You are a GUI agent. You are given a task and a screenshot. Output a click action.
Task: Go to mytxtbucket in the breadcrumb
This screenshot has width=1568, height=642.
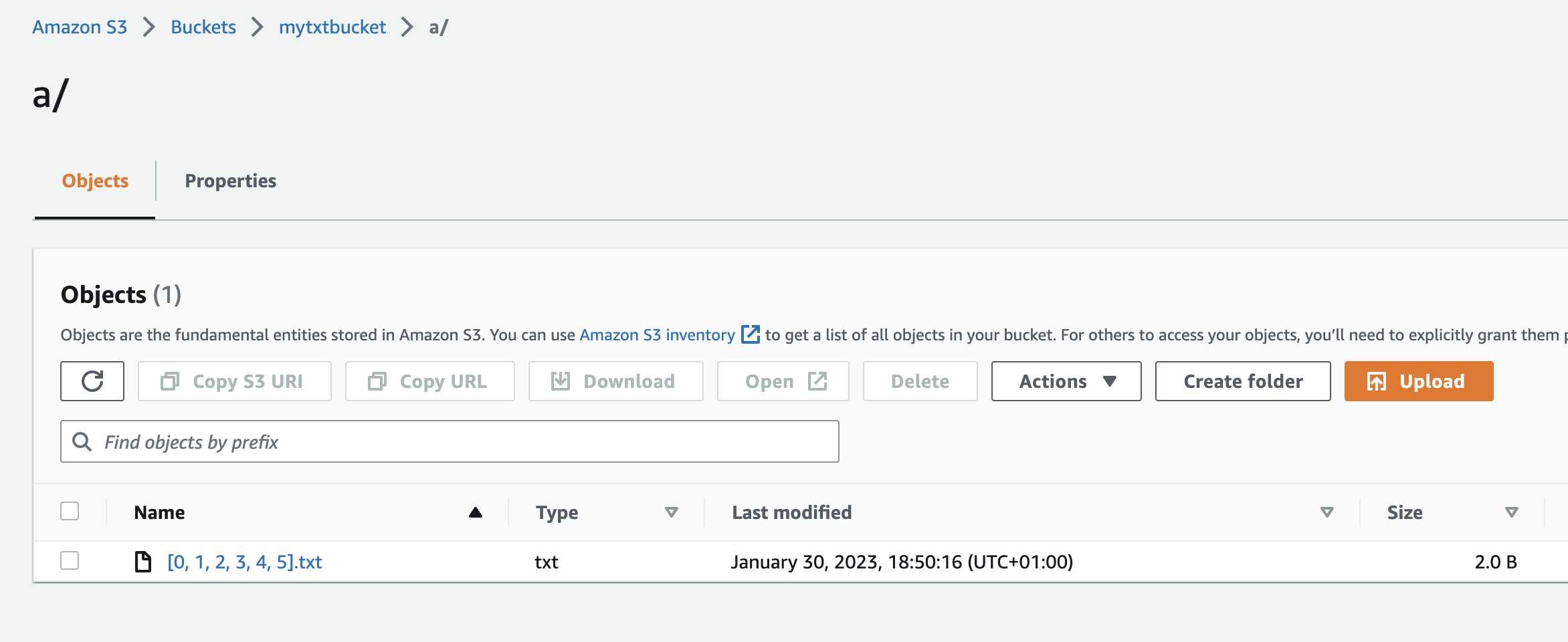pyautogui.click(x=332, y=27)
